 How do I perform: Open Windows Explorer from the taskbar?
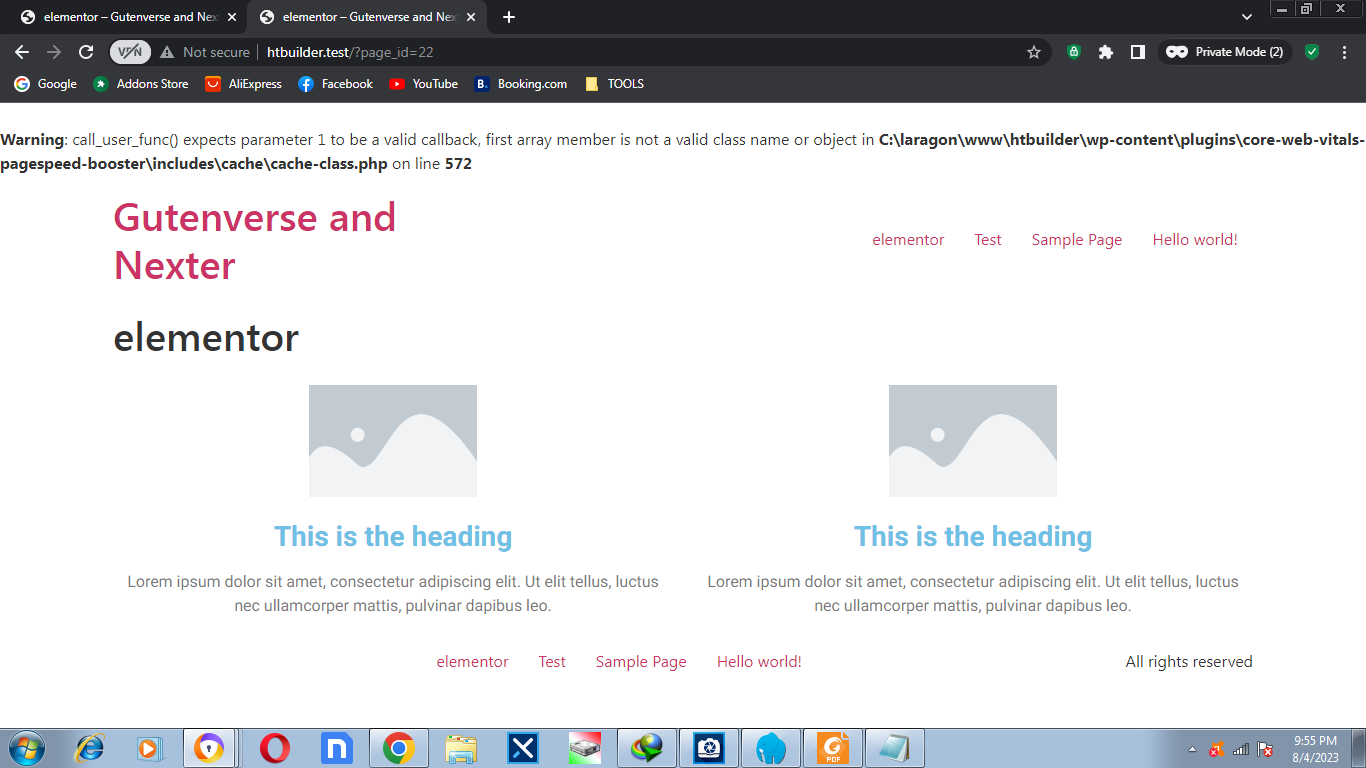click(461, 748)
